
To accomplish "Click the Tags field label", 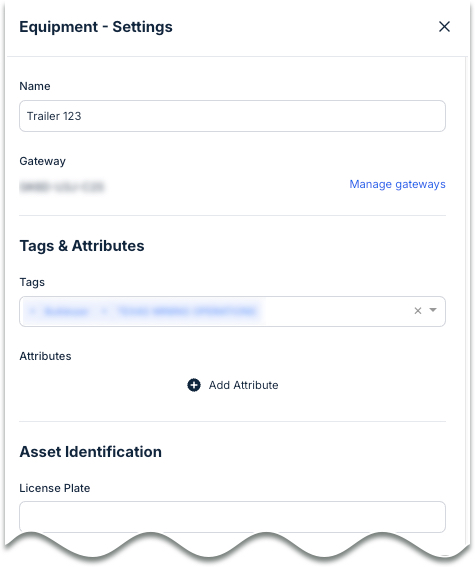I will (x=32, y=282).
